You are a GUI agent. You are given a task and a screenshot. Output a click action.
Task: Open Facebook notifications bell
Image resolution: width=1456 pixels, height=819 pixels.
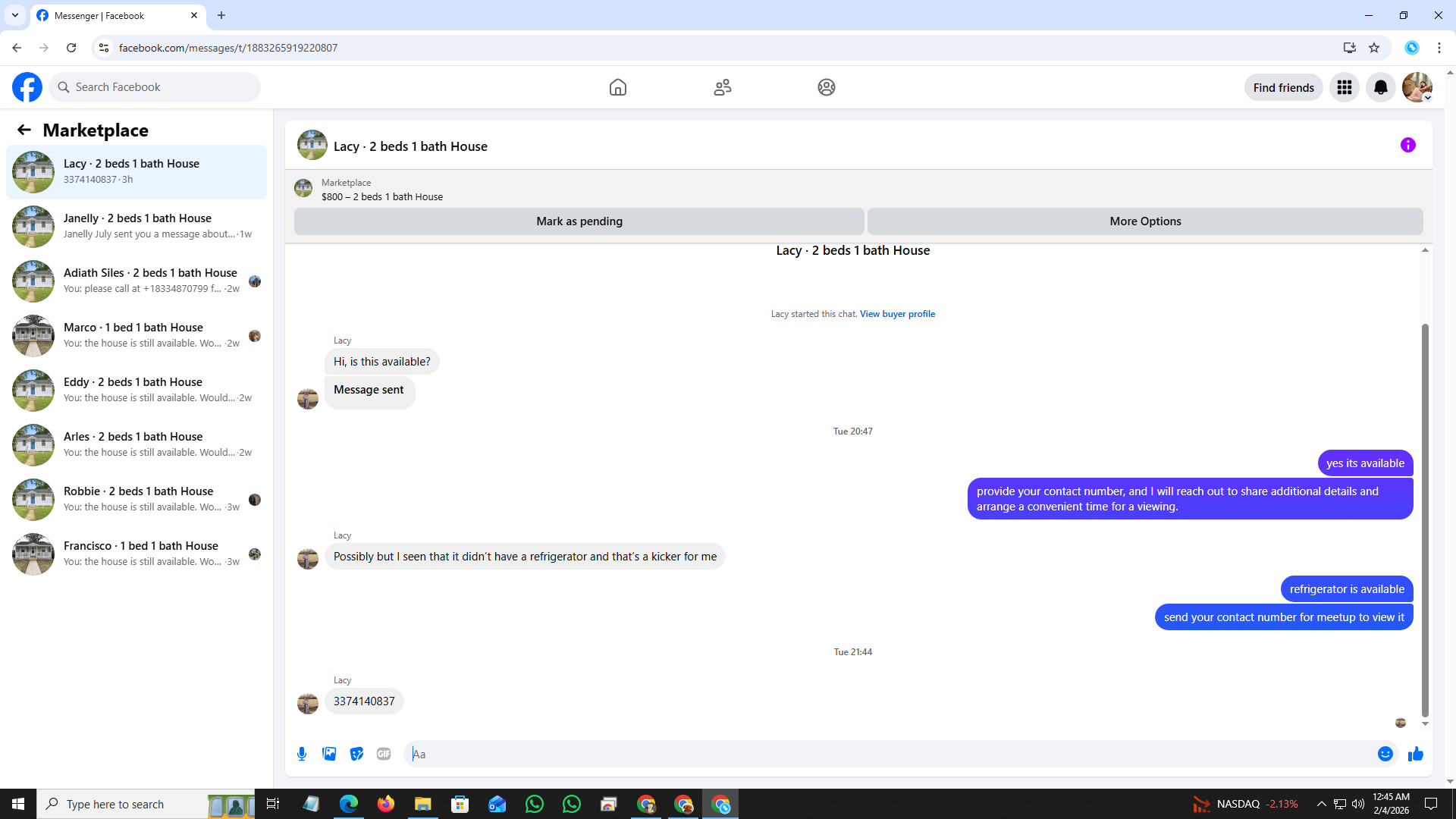[1380, 87]
